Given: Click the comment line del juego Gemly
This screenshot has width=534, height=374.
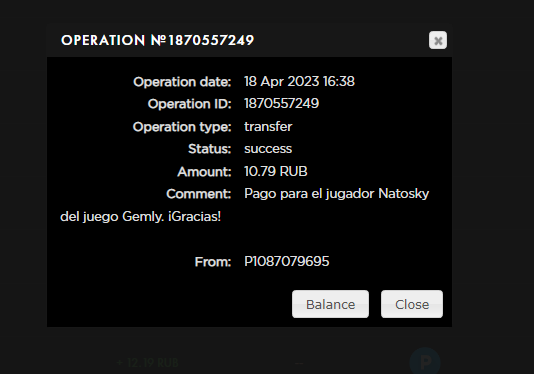Looking at the screenshot, I should tap(141, 217).
